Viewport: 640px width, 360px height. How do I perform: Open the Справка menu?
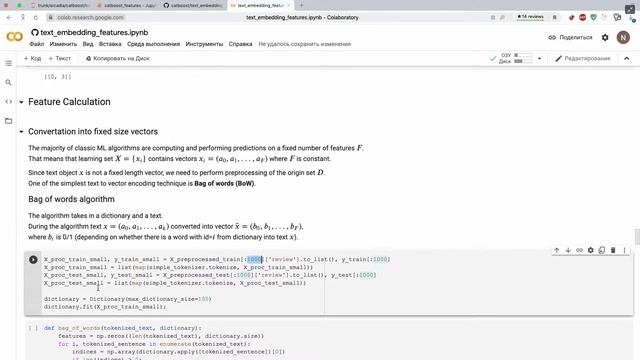[240, 44]
